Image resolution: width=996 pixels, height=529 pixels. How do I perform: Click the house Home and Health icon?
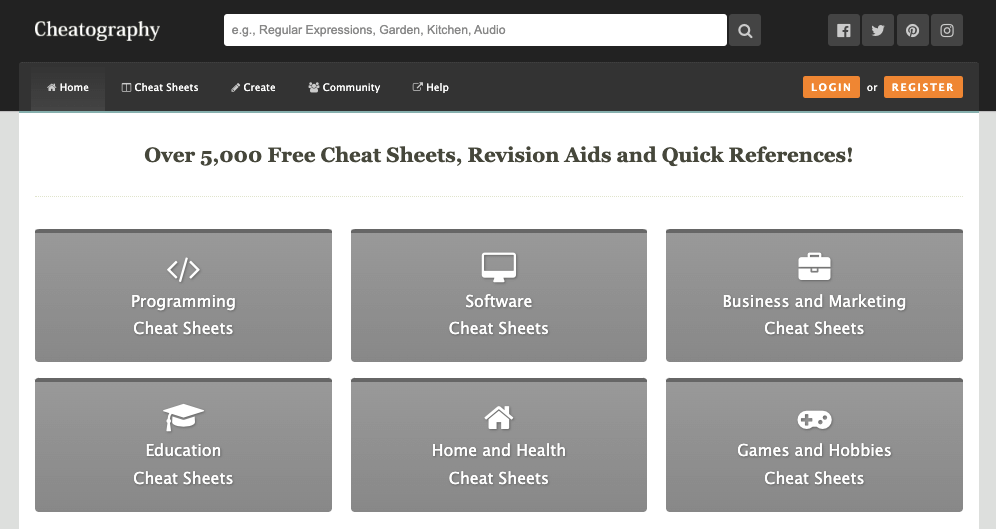pyautogui.click(x=499, y=417)
